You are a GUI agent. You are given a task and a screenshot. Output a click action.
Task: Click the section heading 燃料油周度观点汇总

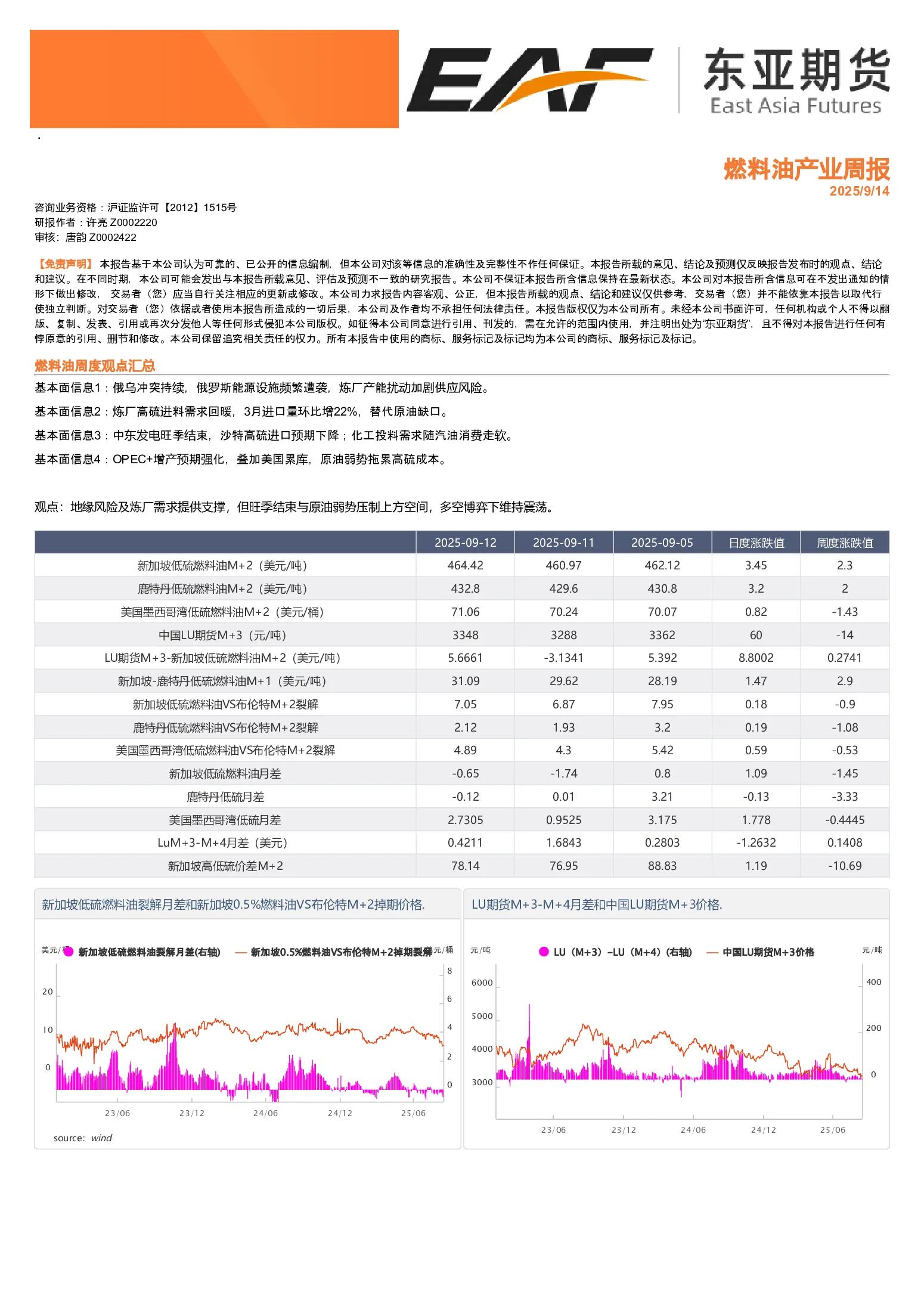[95, 365]
